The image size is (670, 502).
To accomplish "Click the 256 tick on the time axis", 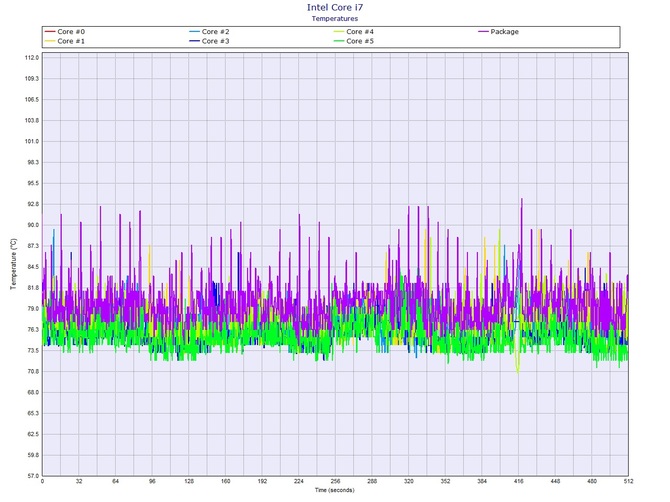I will point(335,481).
